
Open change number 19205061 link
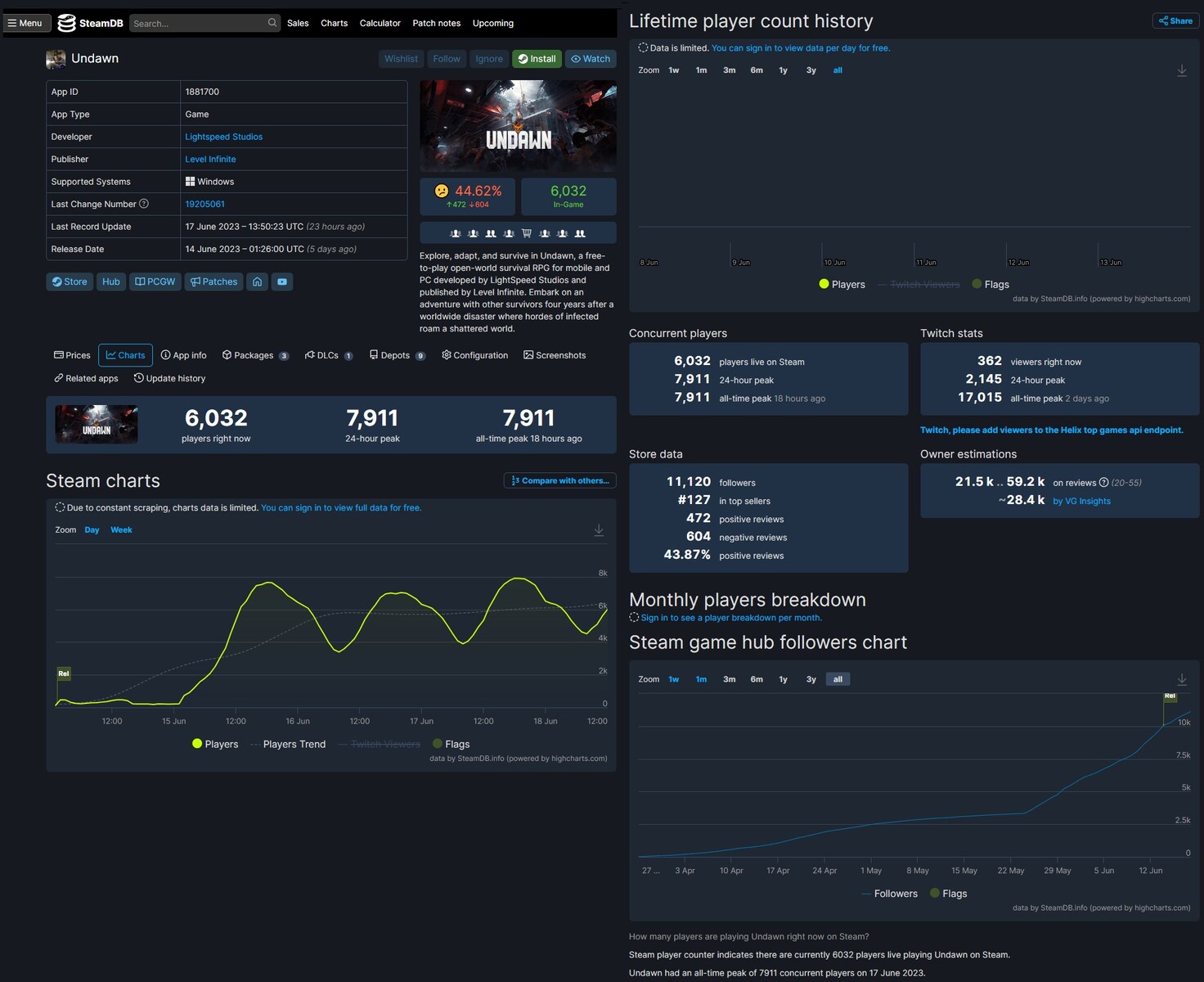[x=205, y=205]
